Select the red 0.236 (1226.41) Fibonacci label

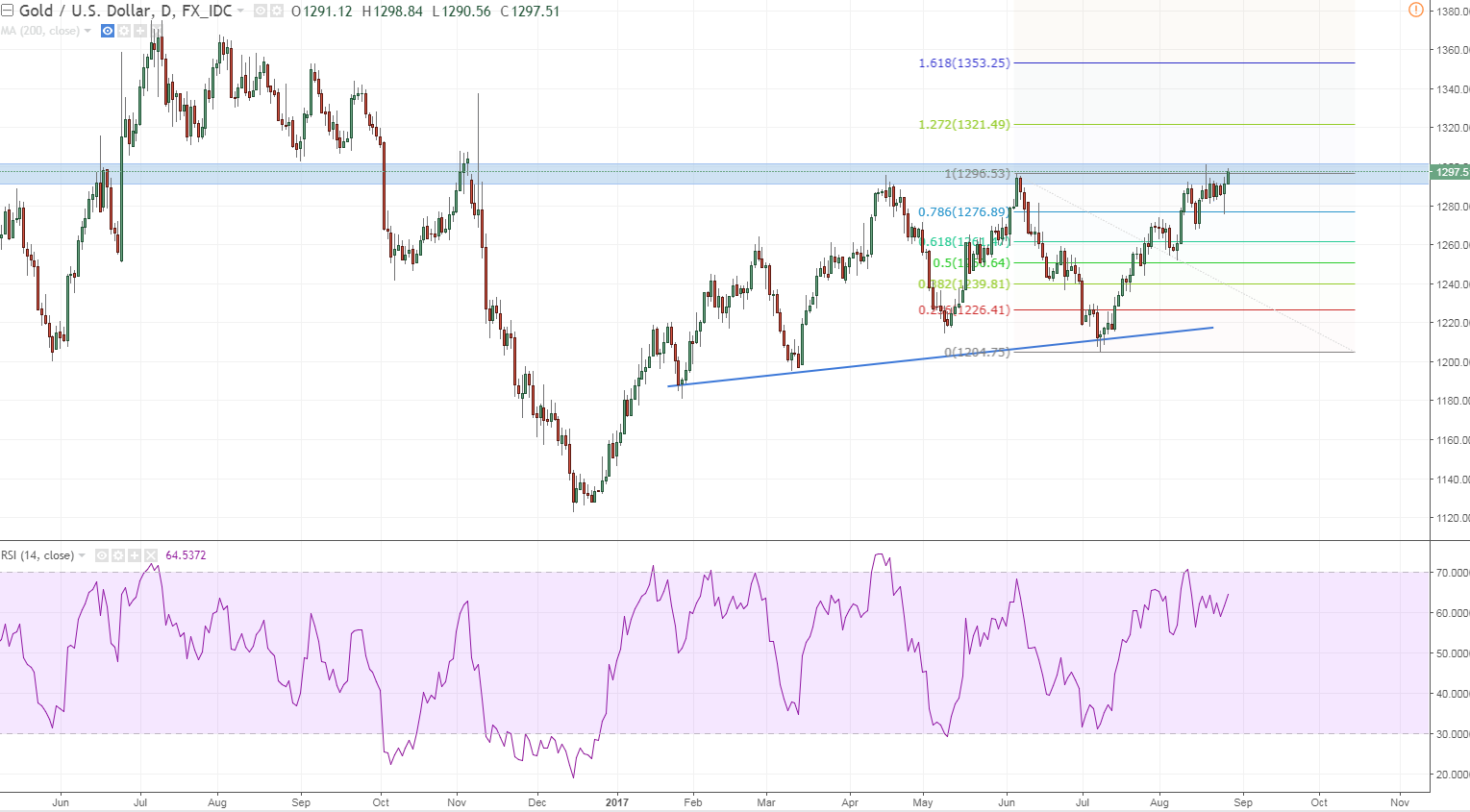pyautogui.click(x=964, y=309)
